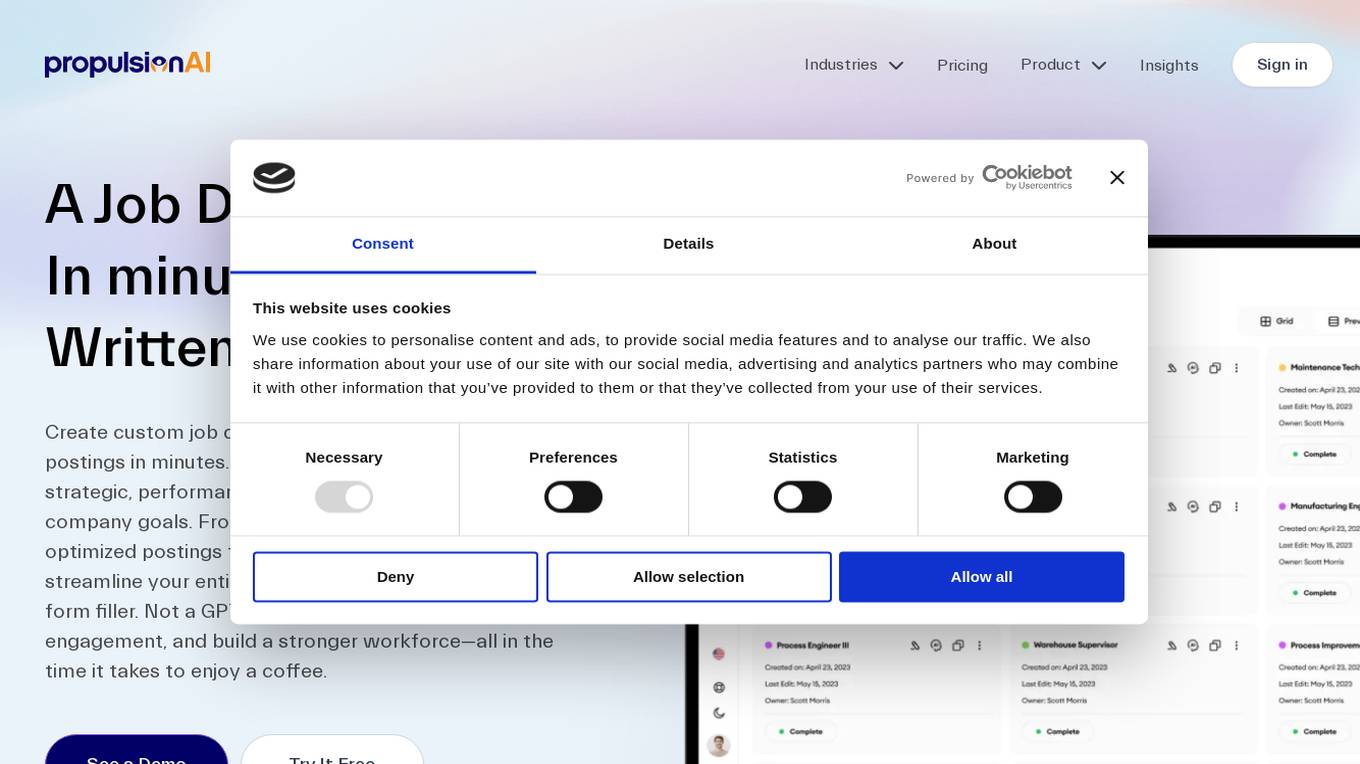This screenshot has height=764, width=1360.
Task: Click Allow selection
Action: [689, 577]
